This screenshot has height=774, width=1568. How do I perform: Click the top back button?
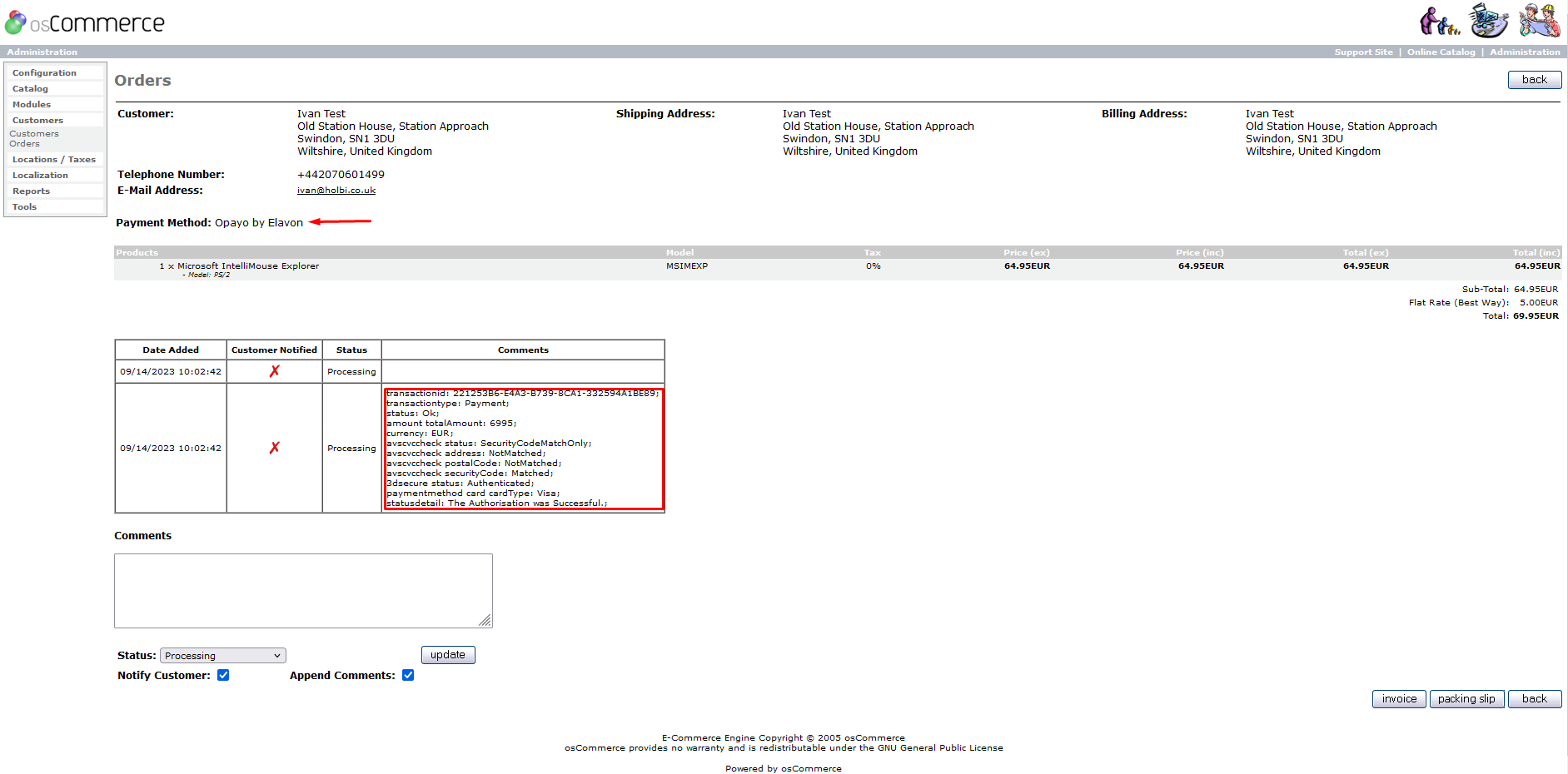click(x=1534, y=80)
